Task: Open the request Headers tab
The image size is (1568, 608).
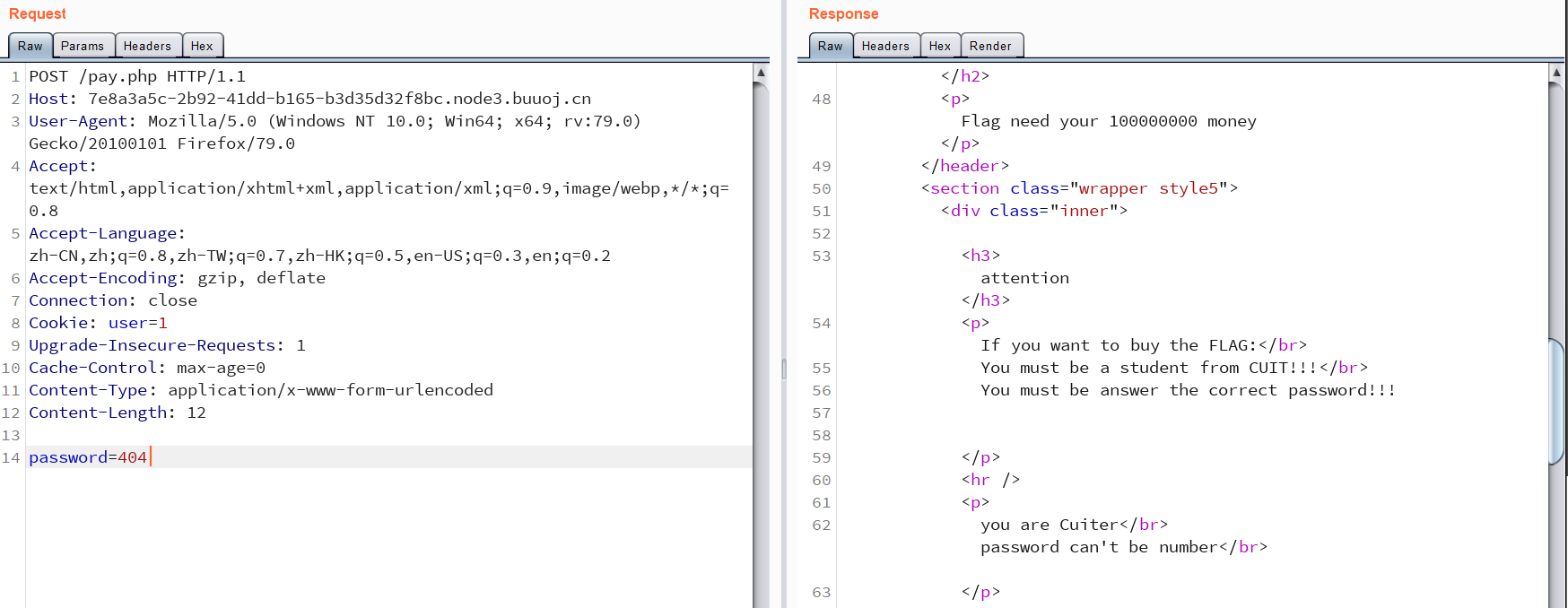Action: coord(147,46)
